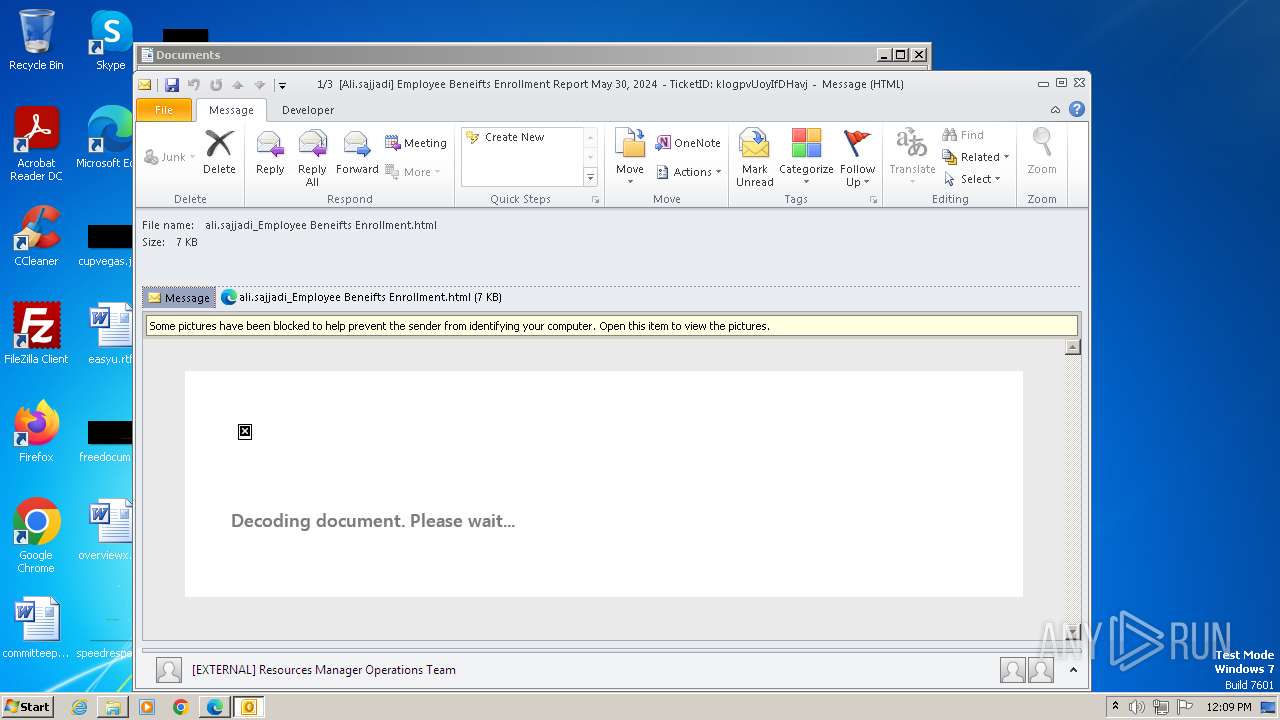Open Customize Quick Access Toolbar arrow

[x=282, y=85]
